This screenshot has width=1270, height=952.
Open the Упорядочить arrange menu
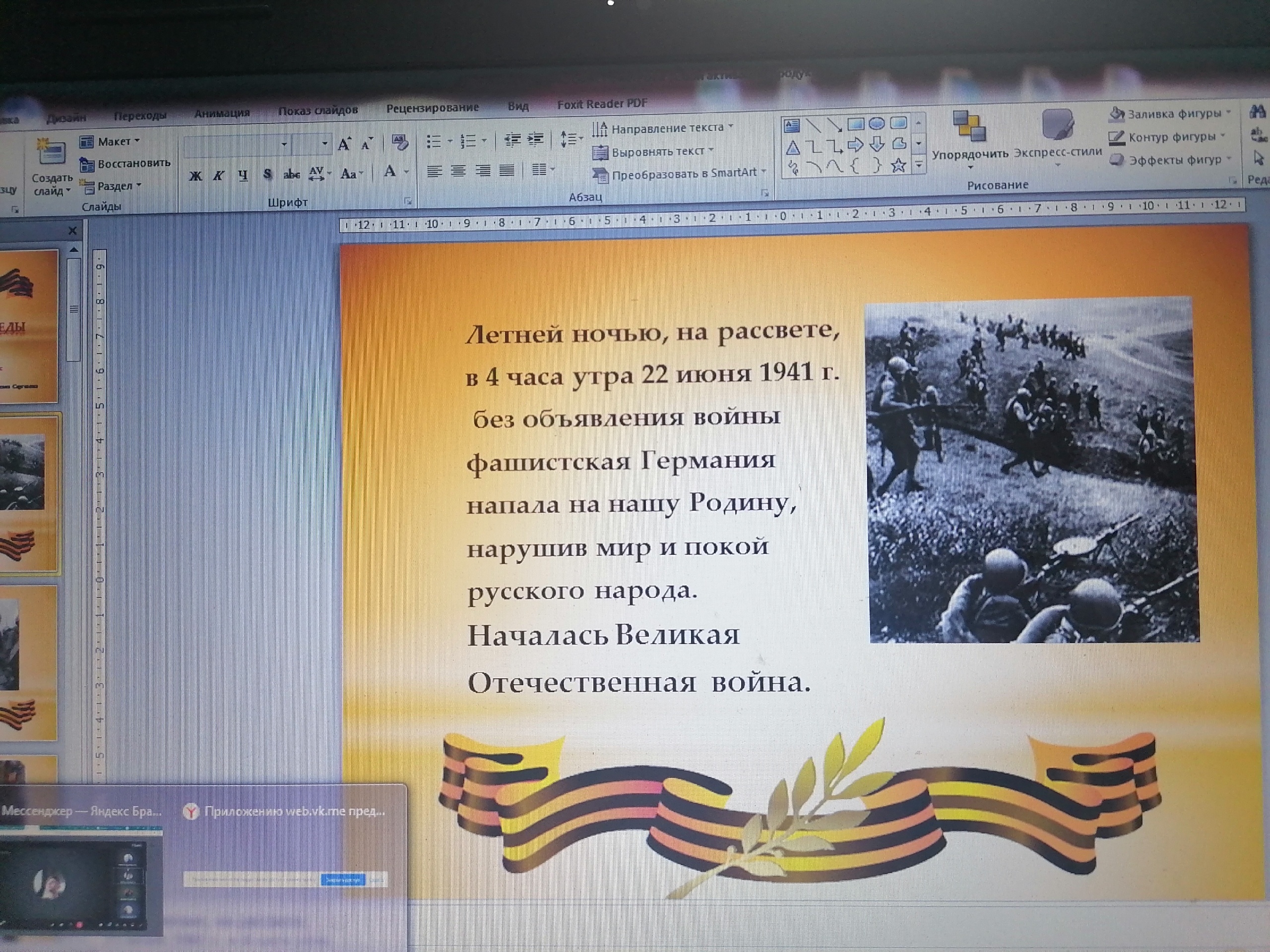970,140
